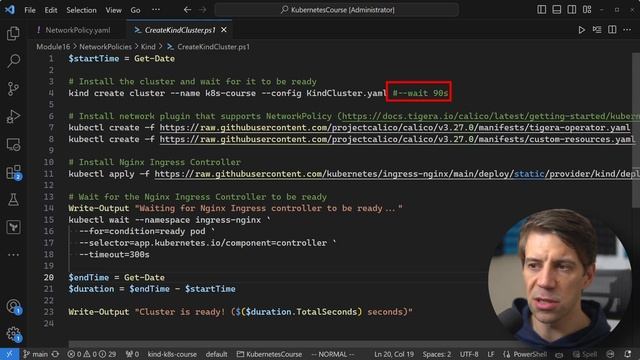Open tigera-operator.yaml manifest link
The image size is (640, 360).
tap(395, 128)
